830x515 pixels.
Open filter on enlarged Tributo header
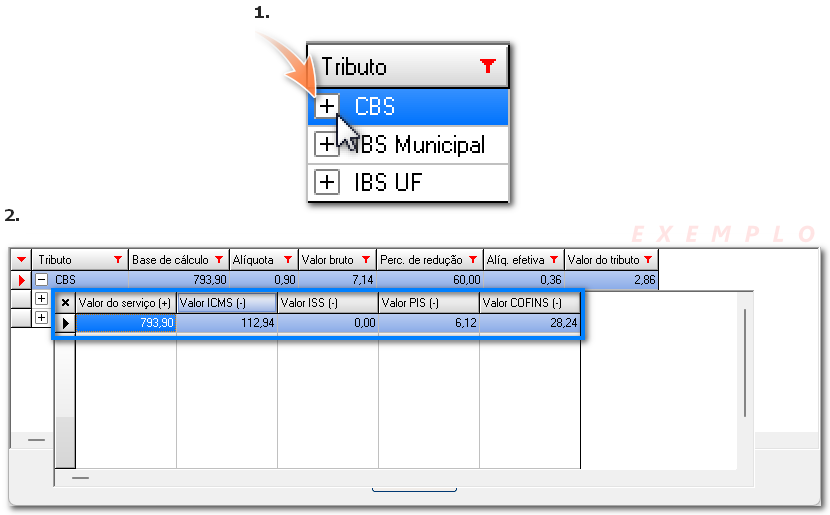(x=488, y=66)
